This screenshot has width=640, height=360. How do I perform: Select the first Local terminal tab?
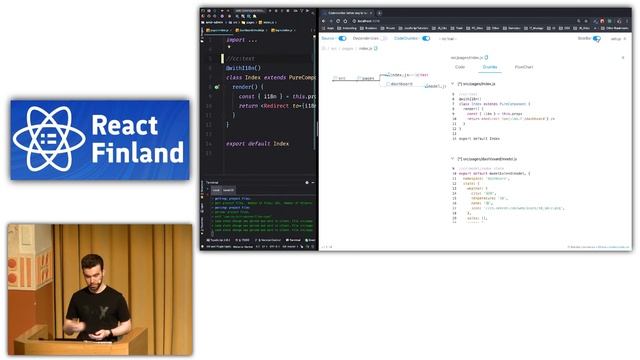[x=216, y=190]
